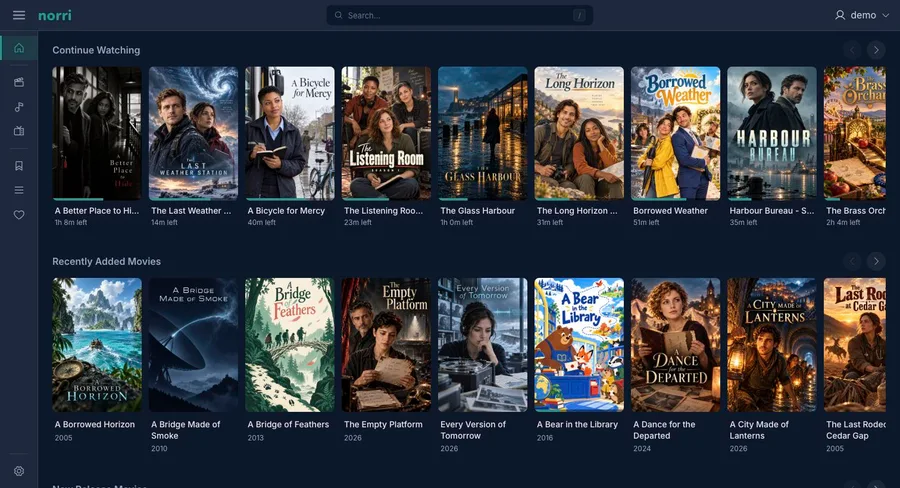The height and width of the screenshot is (488, 900).
Task: Resume The Glass Harbour poster
Action: point(483,133)
